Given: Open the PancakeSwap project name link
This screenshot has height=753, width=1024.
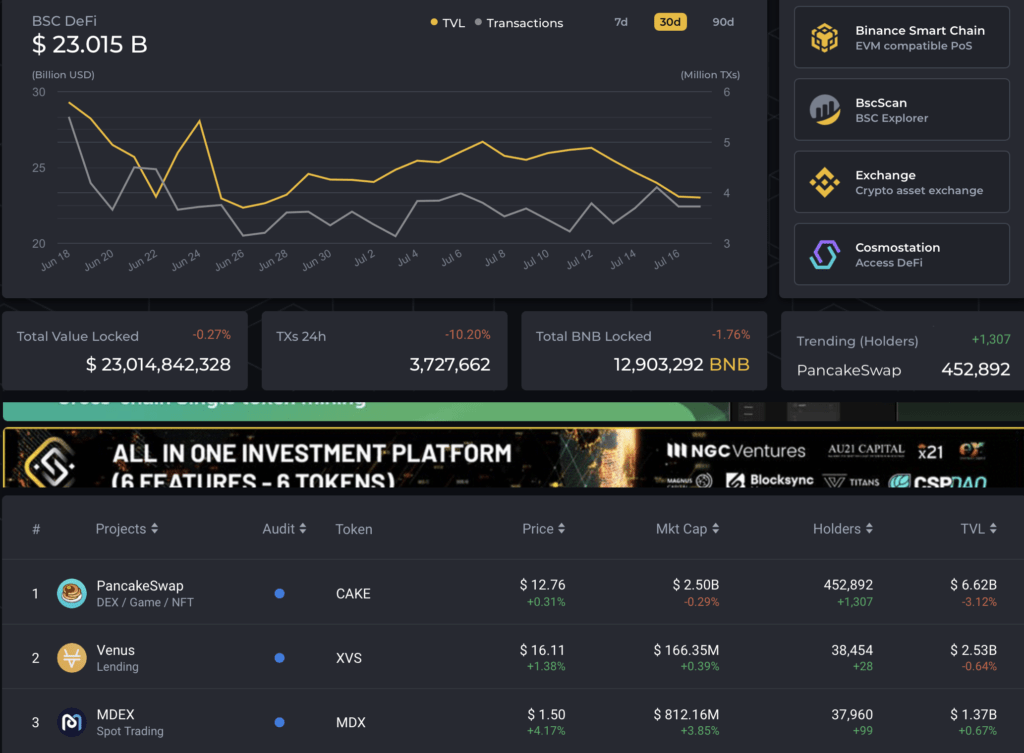Looking at the screenshot, I should click(x=140, y=586).
